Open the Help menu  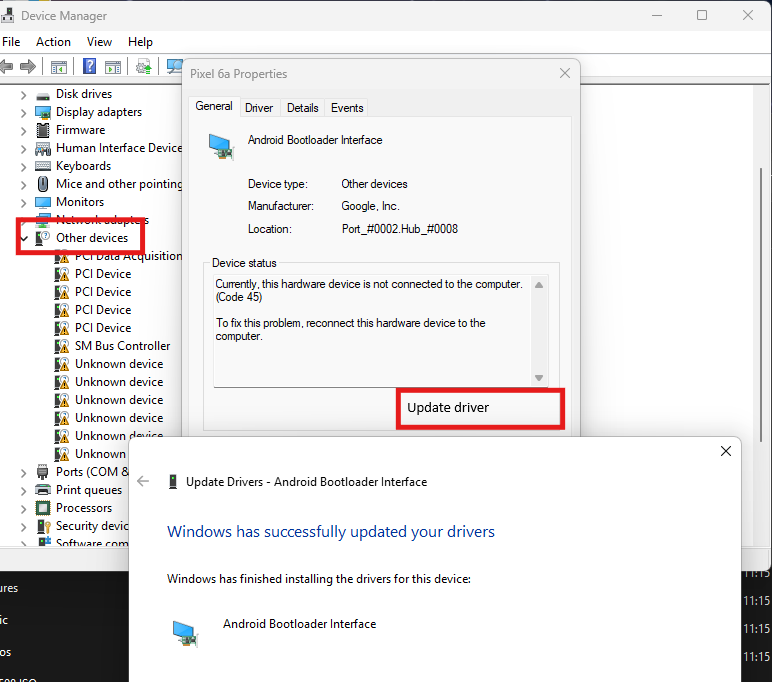coord(140,42)
